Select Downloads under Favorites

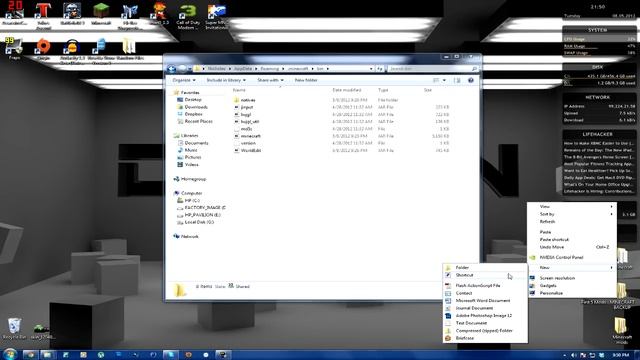click(196, 107)
